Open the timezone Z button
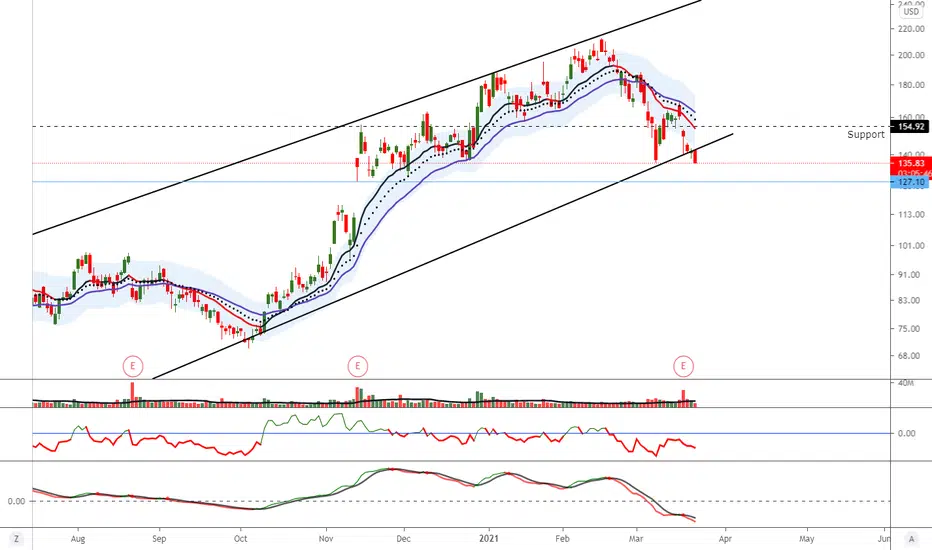This screenshot has width=932, height=550. point(16,539)
